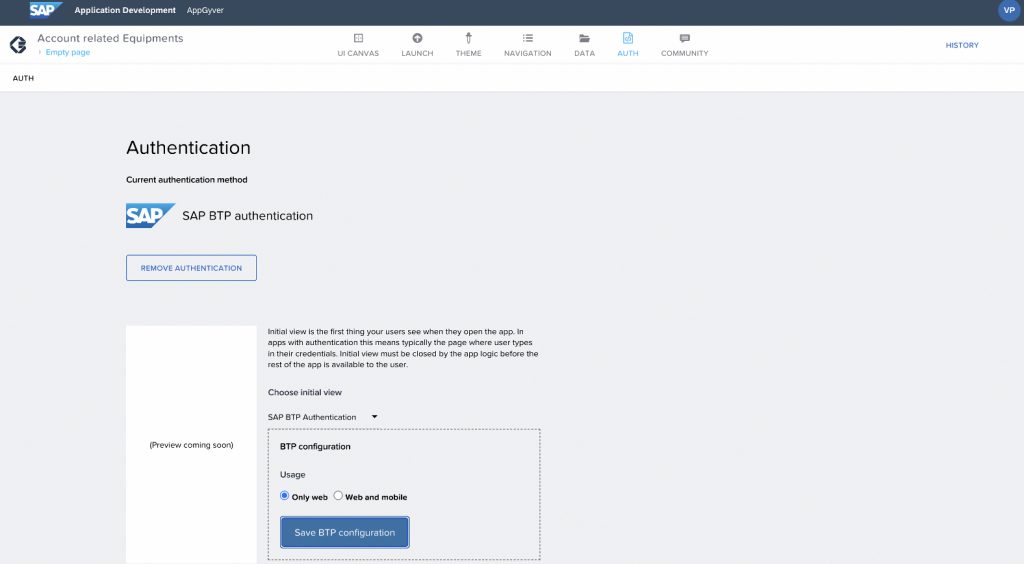The height and width of the screenshot is (564, 1024).
Task: Click the Choose initial view label
Action: tap(304, 392)
